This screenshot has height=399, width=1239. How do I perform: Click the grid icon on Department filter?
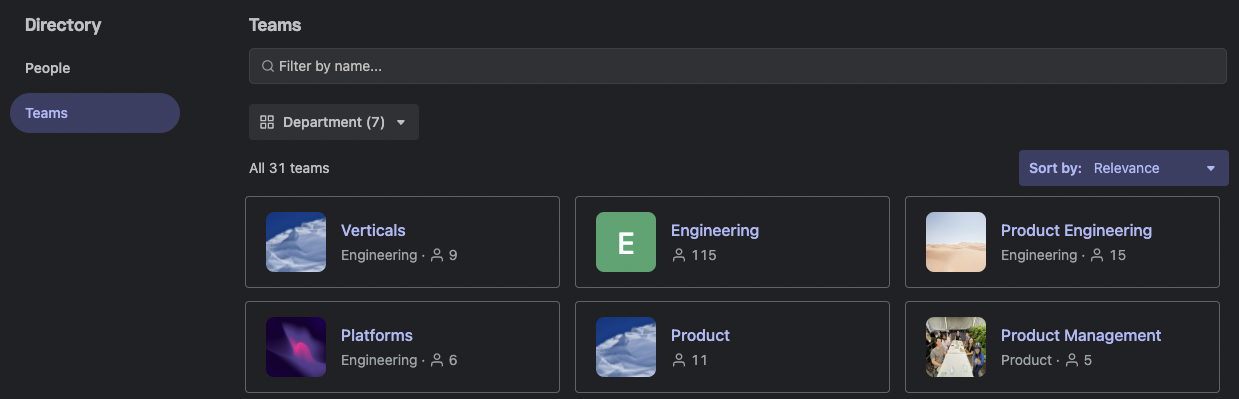pos(267,122)
